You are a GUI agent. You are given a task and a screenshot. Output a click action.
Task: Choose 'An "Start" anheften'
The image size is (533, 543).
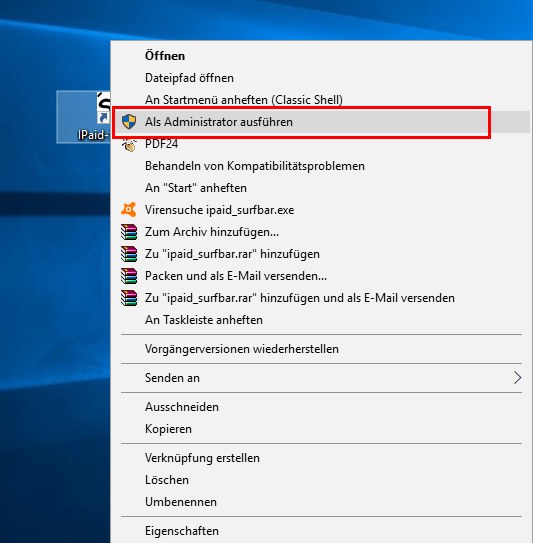click(196, 188)
